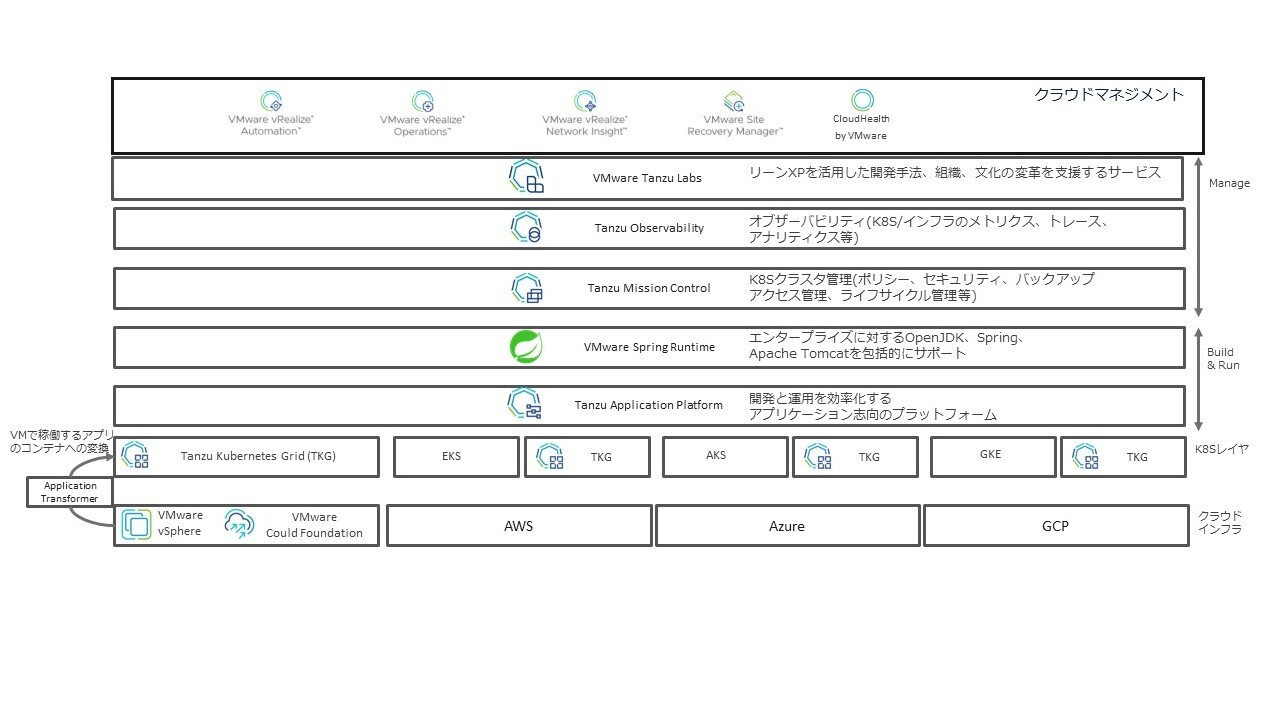Click the K8Sレイヤ side label
The image size is (1265, 719).
click(x=1222, y=449)
